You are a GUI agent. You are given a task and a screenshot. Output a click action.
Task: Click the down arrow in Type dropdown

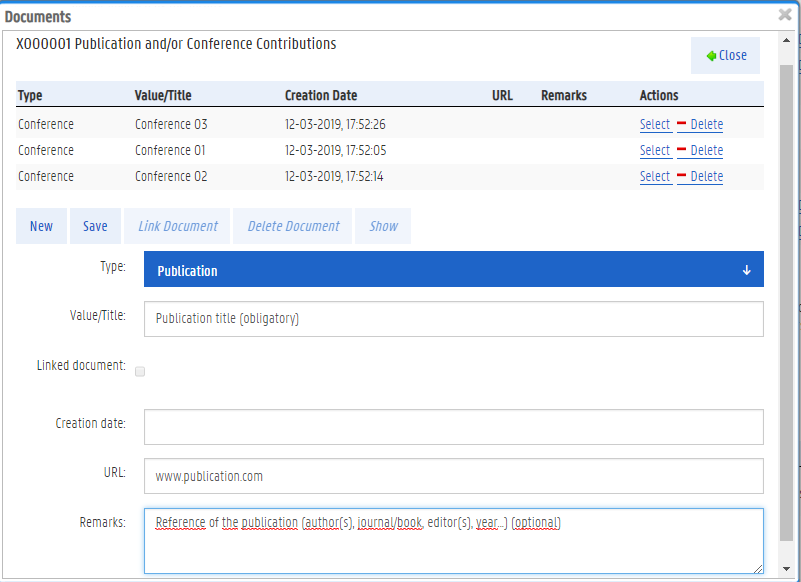pos(746,271)
